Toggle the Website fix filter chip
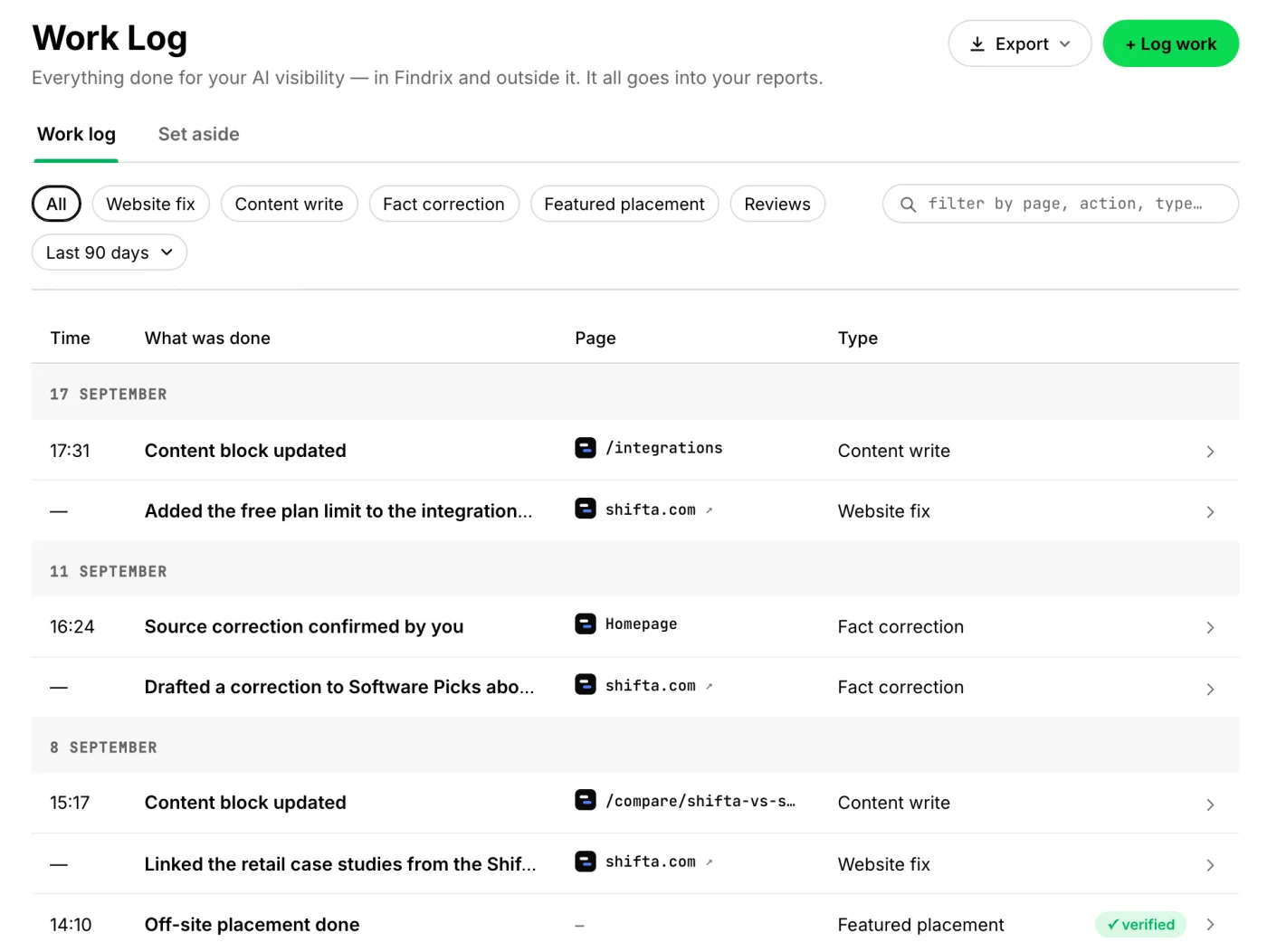 [150, 204]
